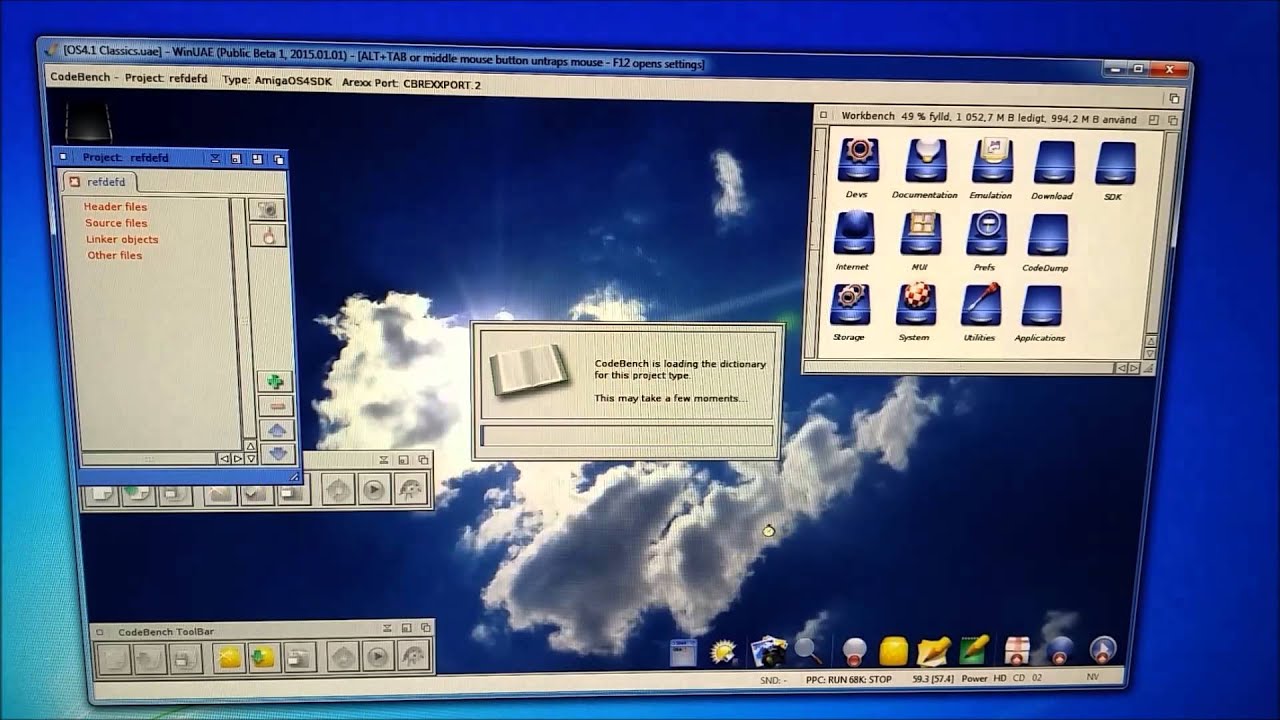Click the camera snapshot button in Project window
1280x720 pixels.
267,209
